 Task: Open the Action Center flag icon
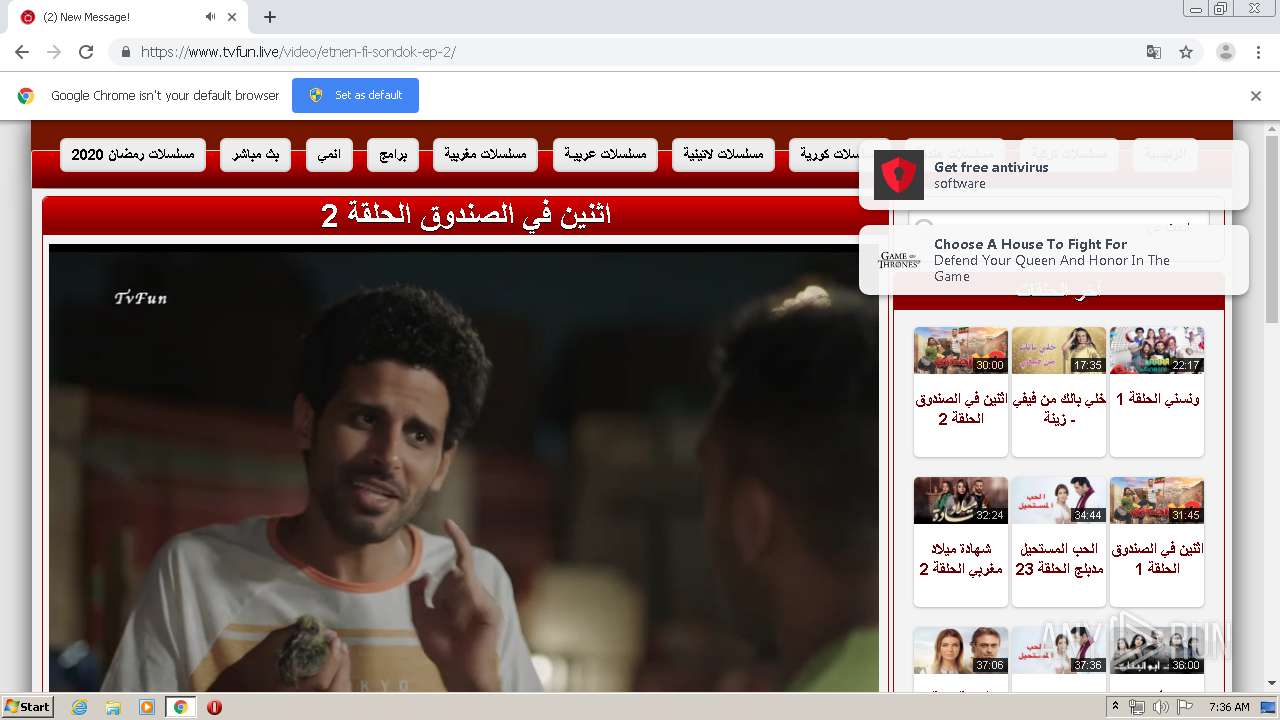click(x=1185, y=707)
